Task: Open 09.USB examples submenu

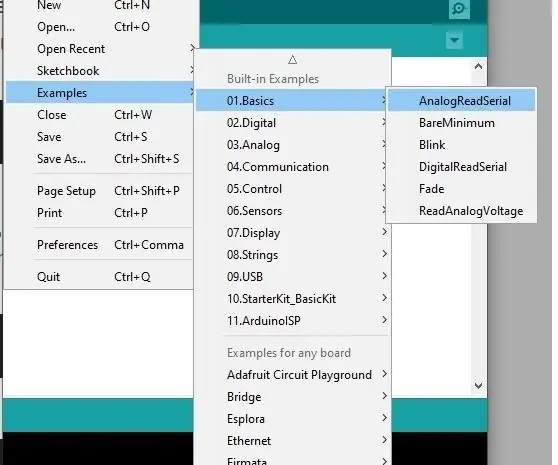Action: [292, 277]
